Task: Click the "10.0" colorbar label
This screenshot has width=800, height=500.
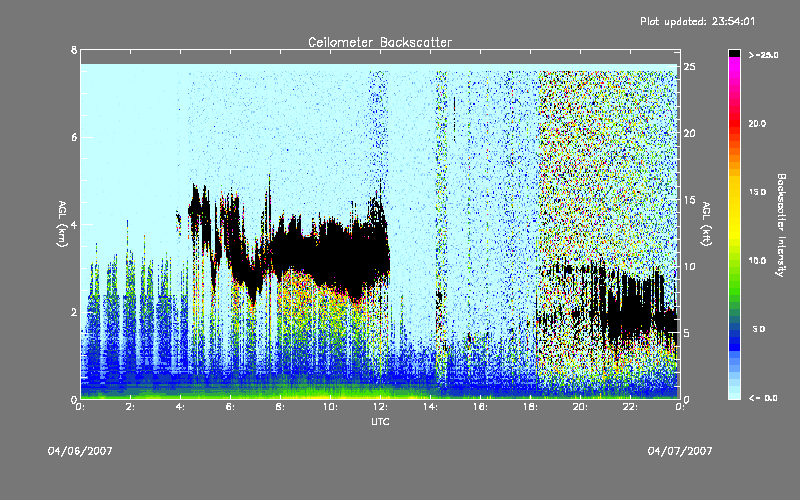Action: click(x=757, y=261)
